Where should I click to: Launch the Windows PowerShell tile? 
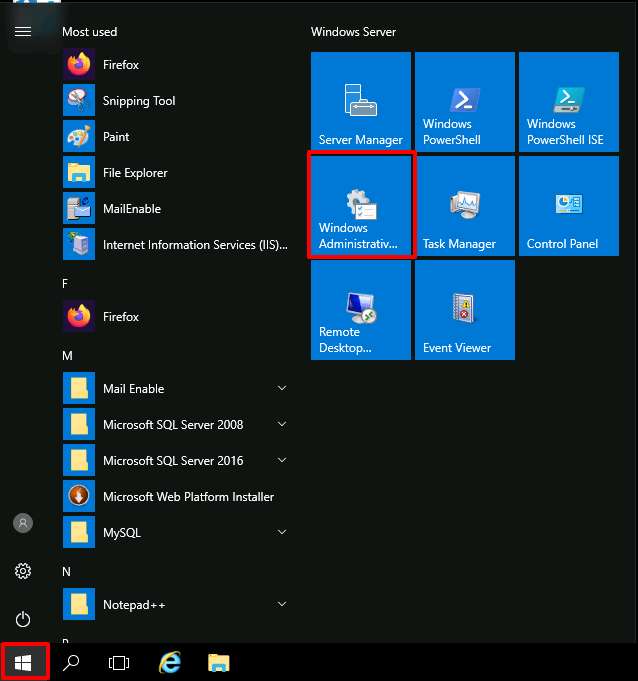tap(465, 102)
